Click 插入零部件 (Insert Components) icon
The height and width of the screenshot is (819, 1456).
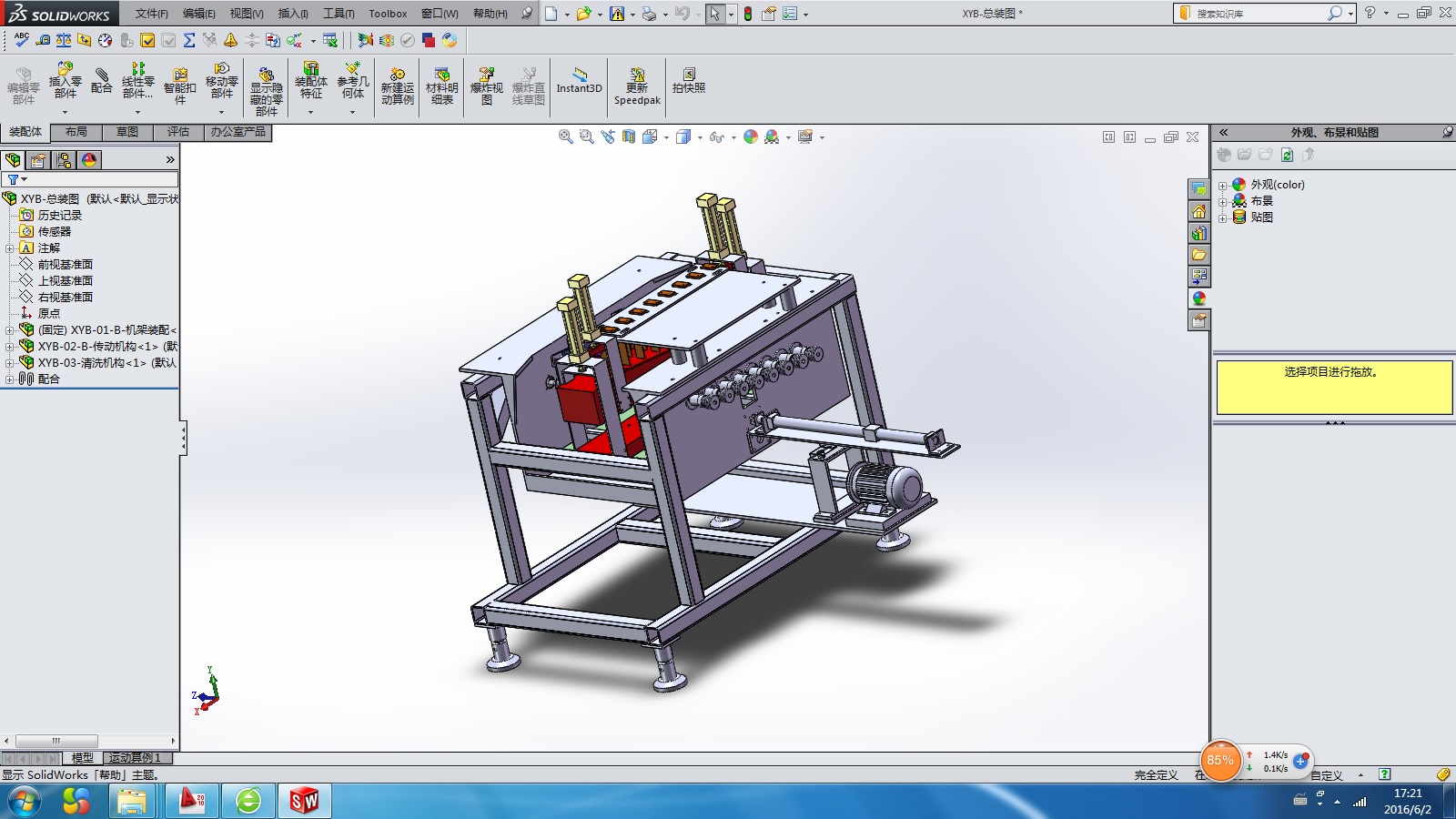click(65, 80)
